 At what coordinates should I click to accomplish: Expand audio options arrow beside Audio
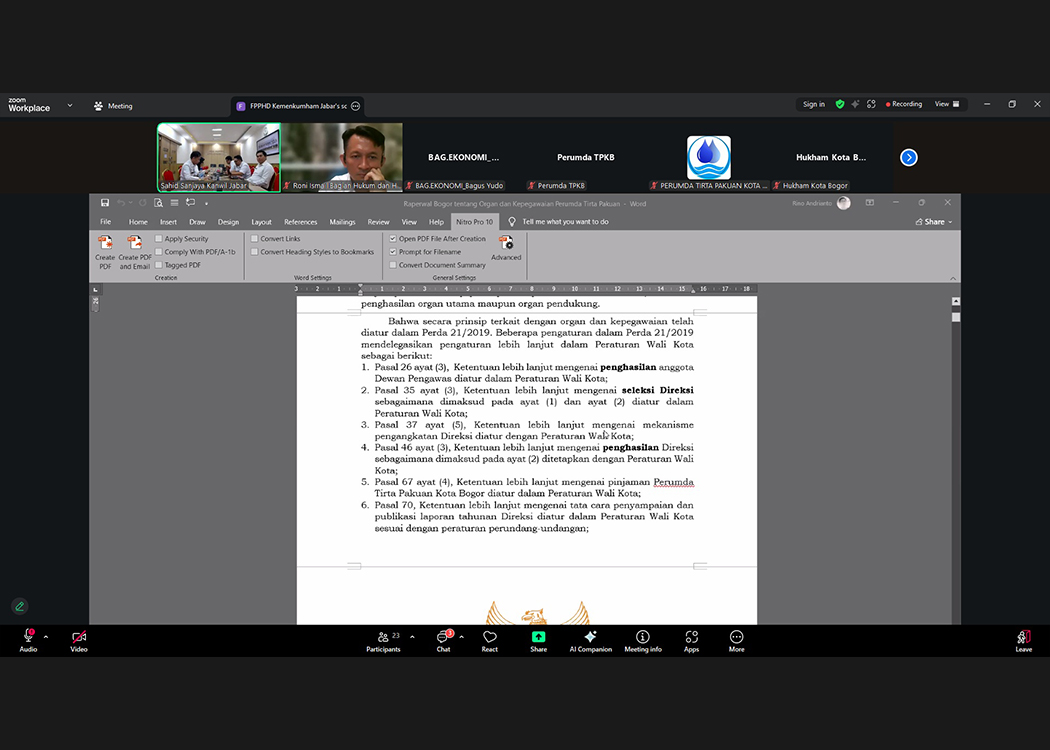(x=46, y=636)
